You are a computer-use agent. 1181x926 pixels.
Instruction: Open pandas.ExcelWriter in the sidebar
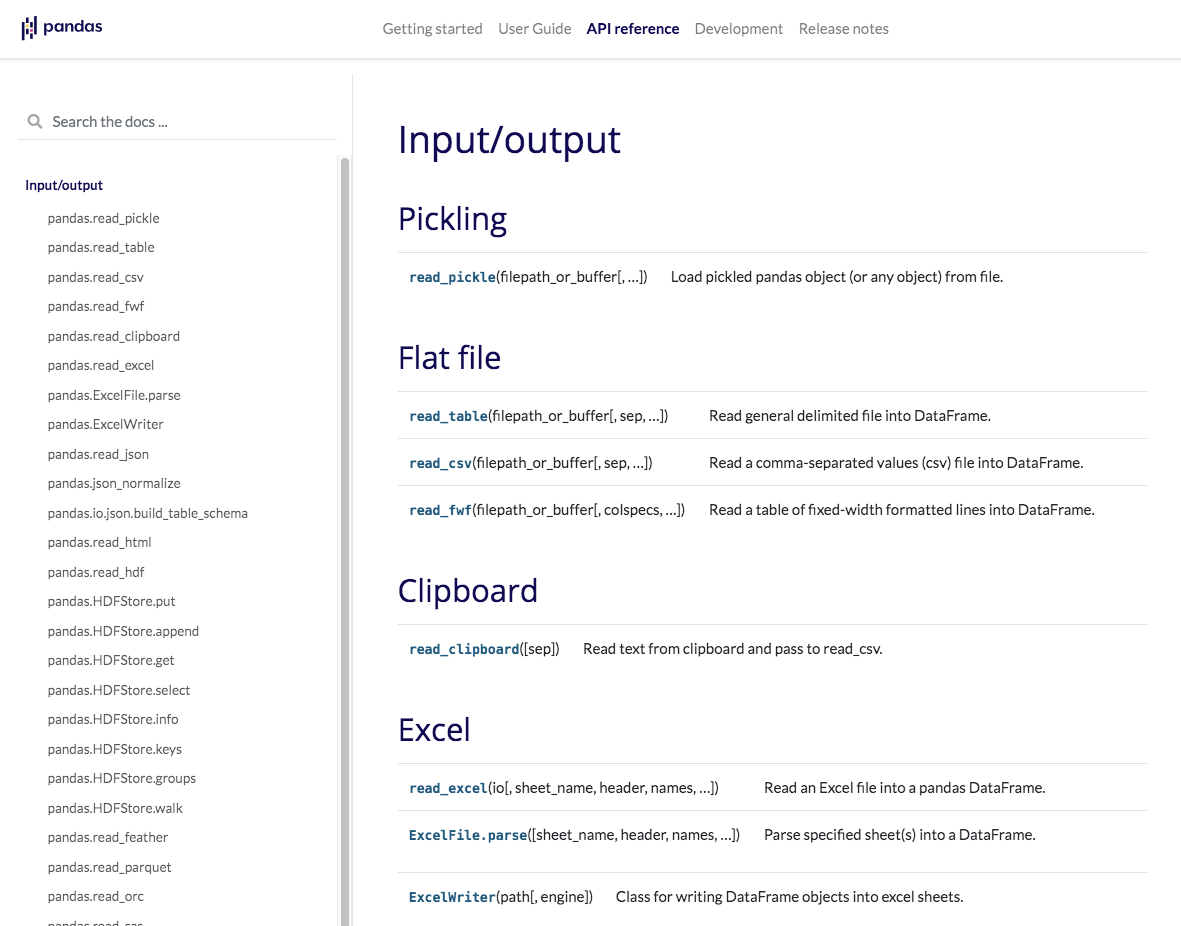coord(105,424)
